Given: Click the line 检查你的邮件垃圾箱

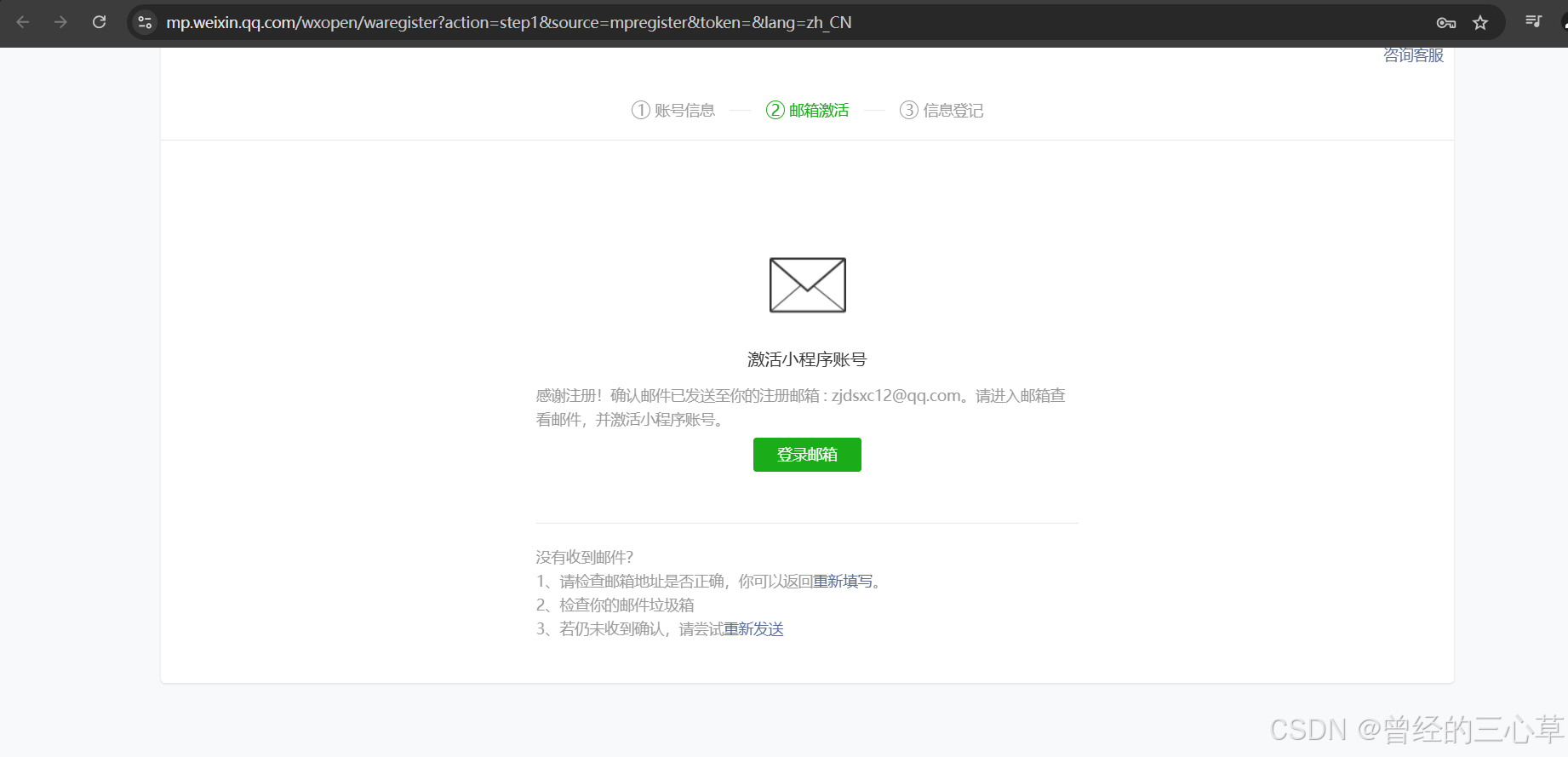Looking at the screenshot, I should (x=627, y=605).
